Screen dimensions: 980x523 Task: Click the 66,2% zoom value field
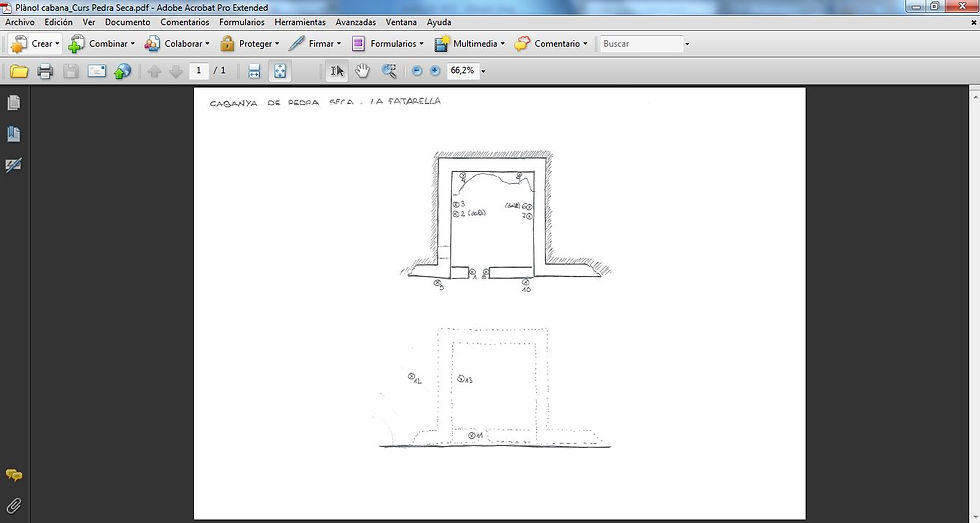pos(462,71)
